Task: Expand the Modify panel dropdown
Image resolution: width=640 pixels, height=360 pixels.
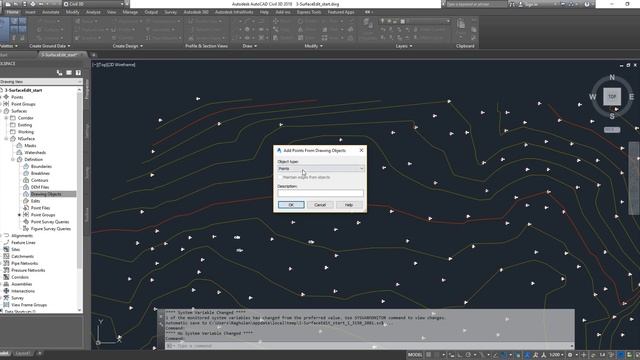Action: [x=313, y=46]
